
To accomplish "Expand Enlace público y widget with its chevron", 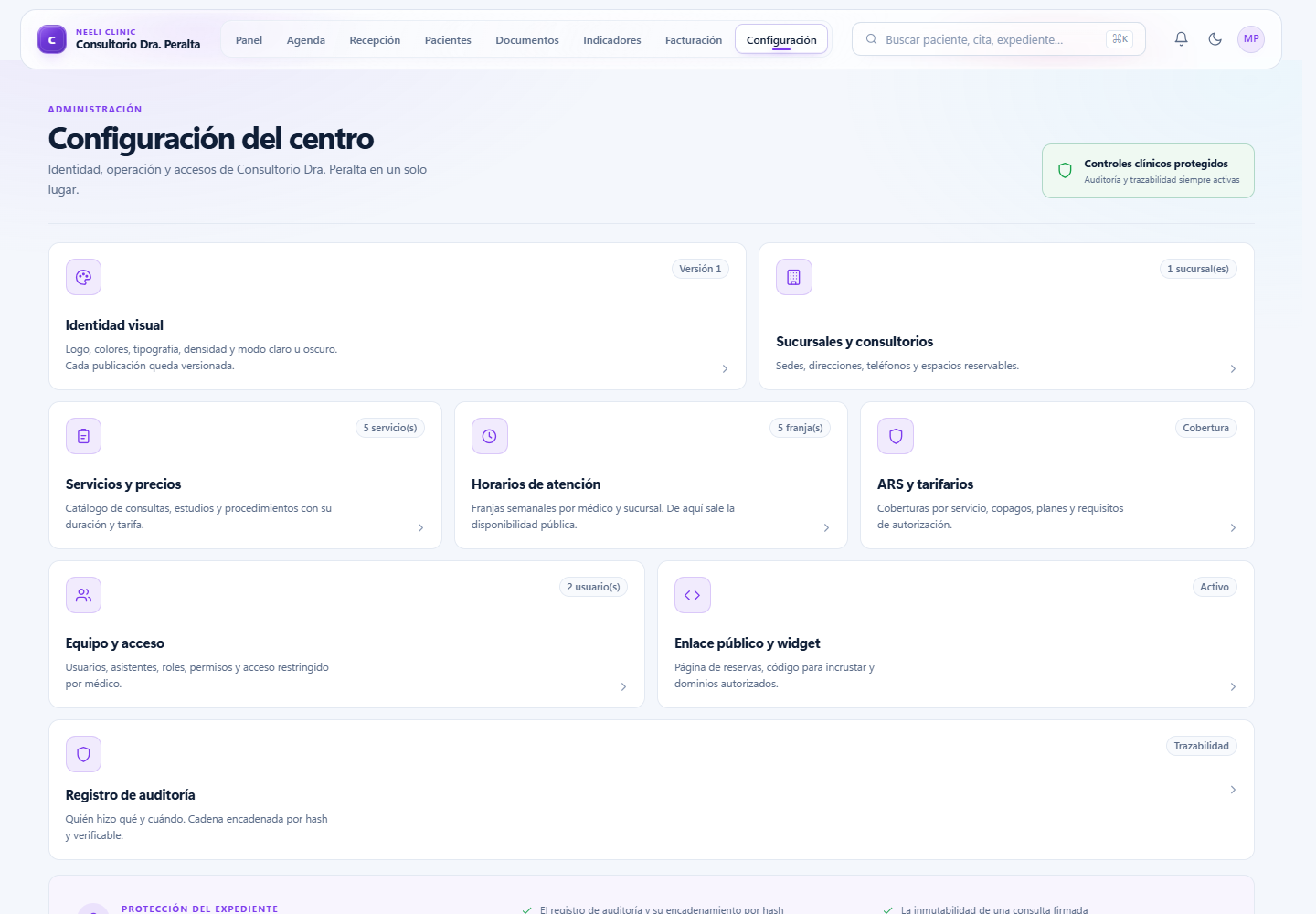I will click(x=1233, y=687).
